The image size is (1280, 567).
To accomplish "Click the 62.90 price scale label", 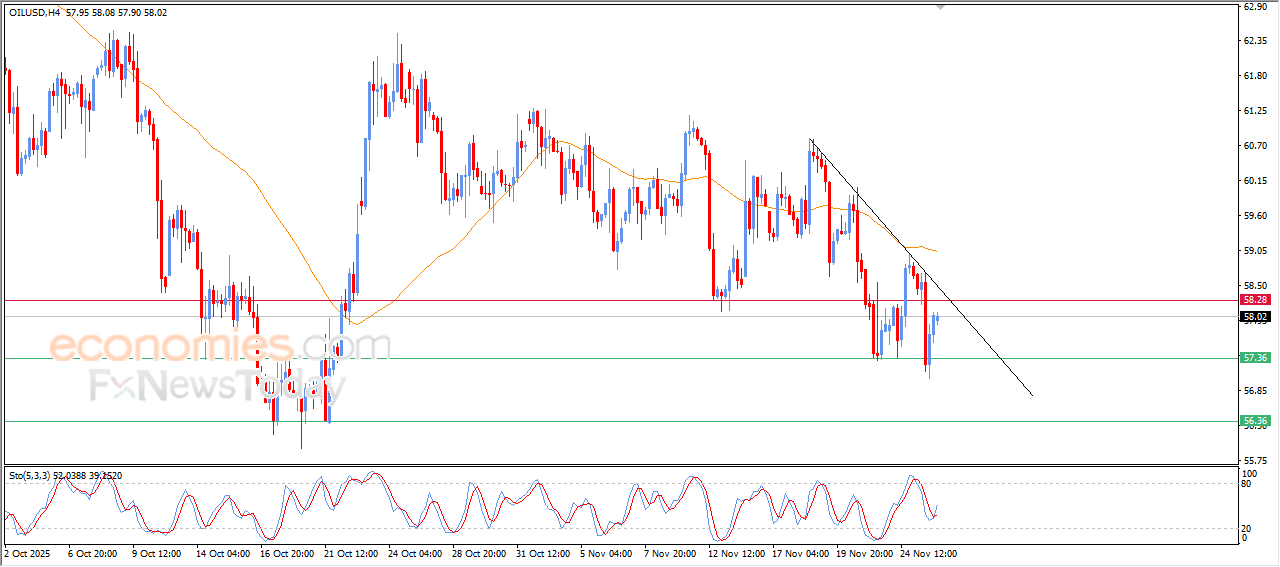I will tap(1254, 7).
